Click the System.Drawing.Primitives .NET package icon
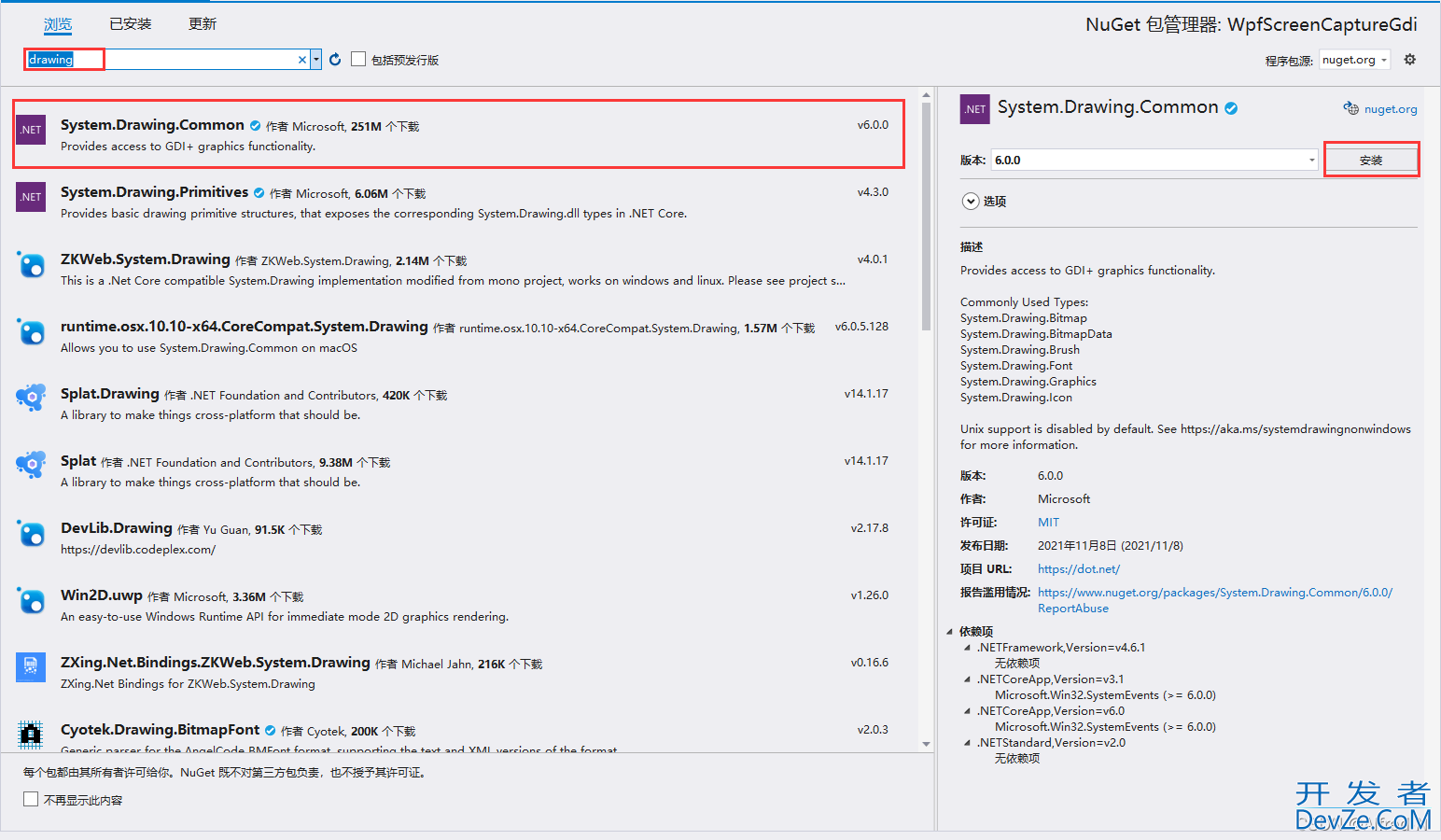Screen dimensions: 1441x840 coord(31,197)
